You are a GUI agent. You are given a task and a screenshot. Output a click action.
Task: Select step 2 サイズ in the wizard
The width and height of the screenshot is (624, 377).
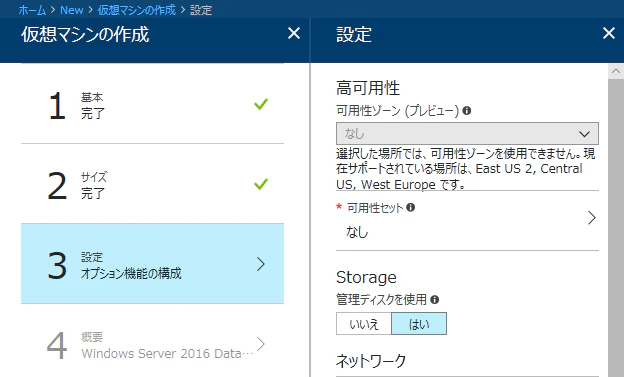[x=152, y=184]
